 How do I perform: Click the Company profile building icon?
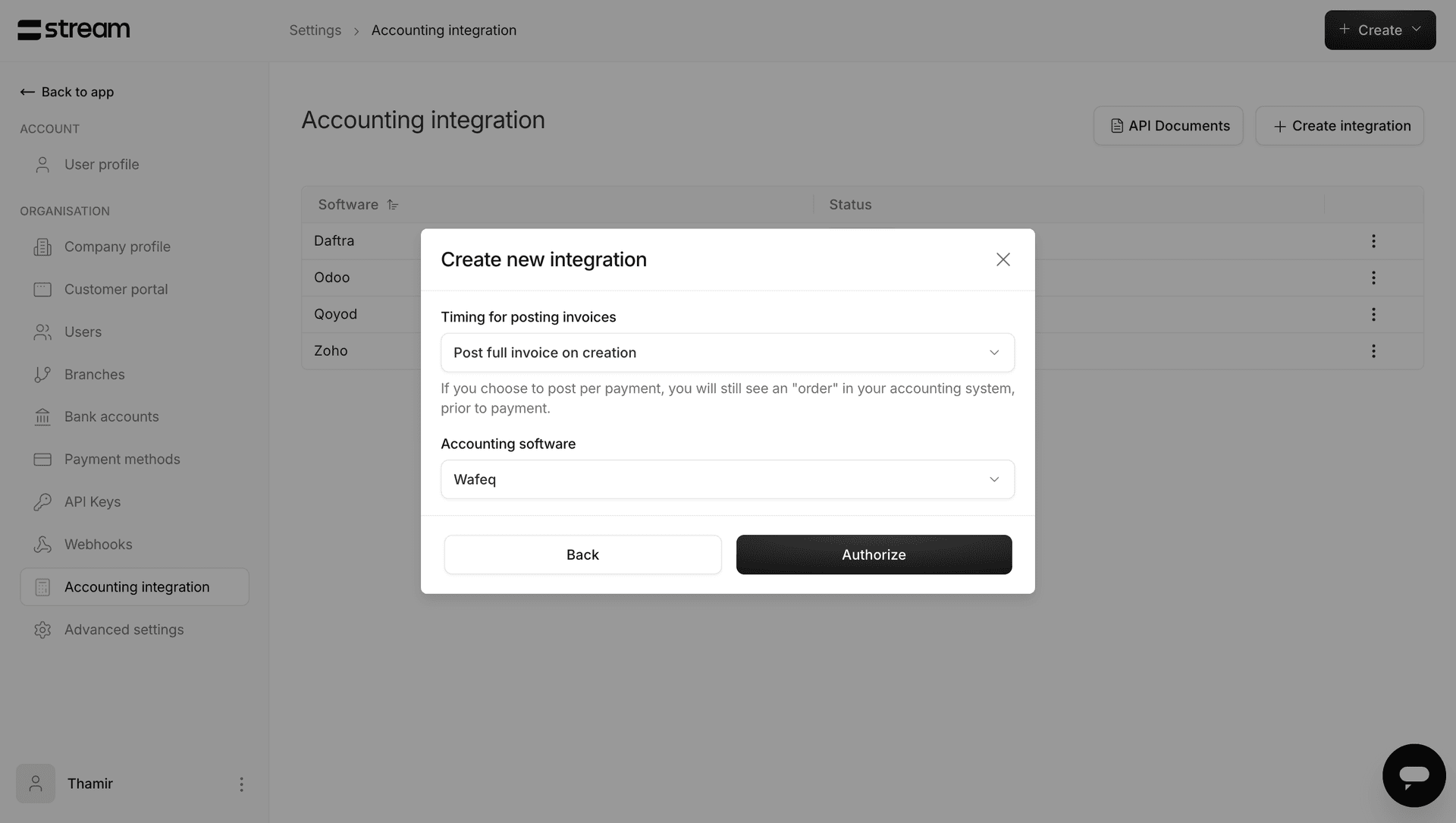click(x=42, y=247)
